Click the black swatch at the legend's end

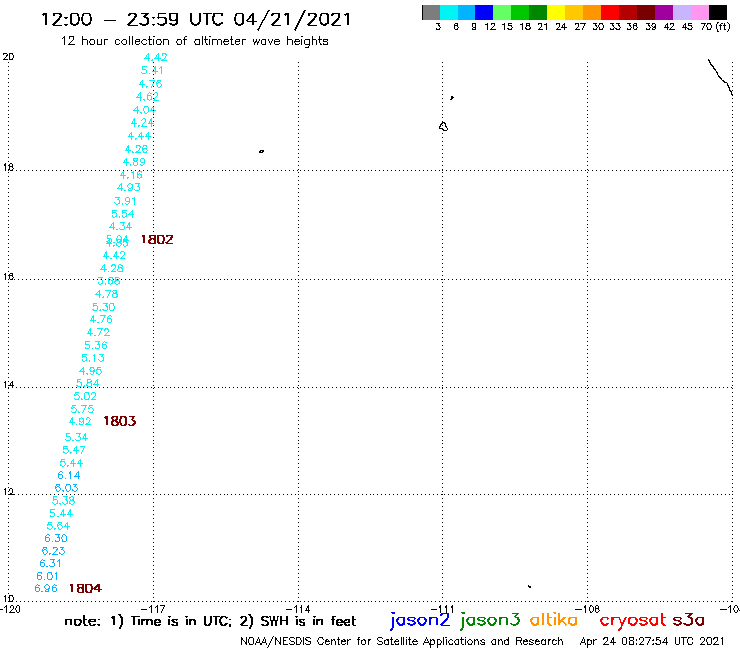(718, 12)
